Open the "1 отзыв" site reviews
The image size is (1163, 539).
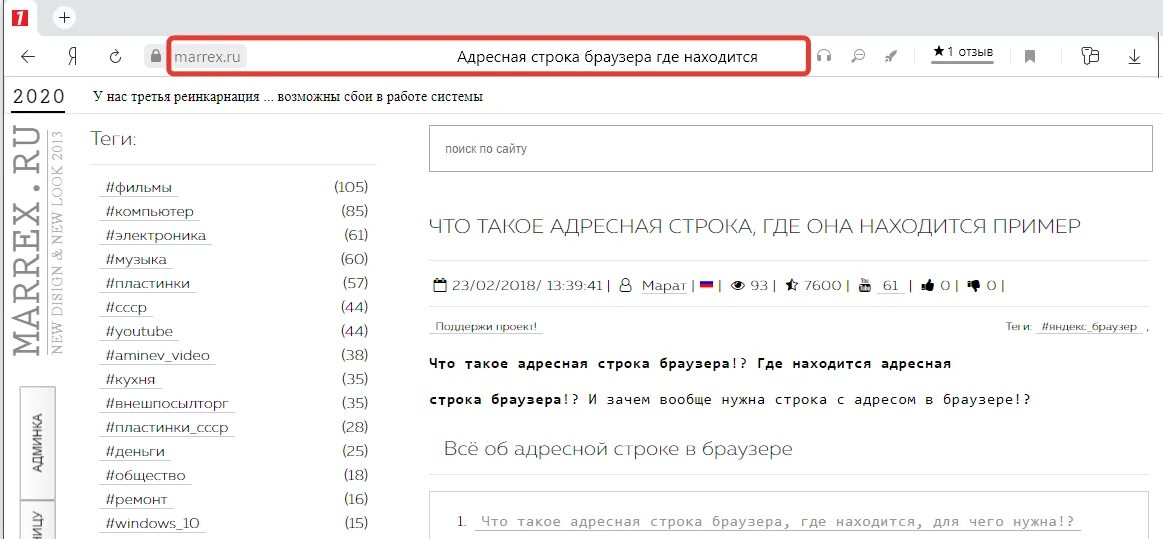click(963, 53)
